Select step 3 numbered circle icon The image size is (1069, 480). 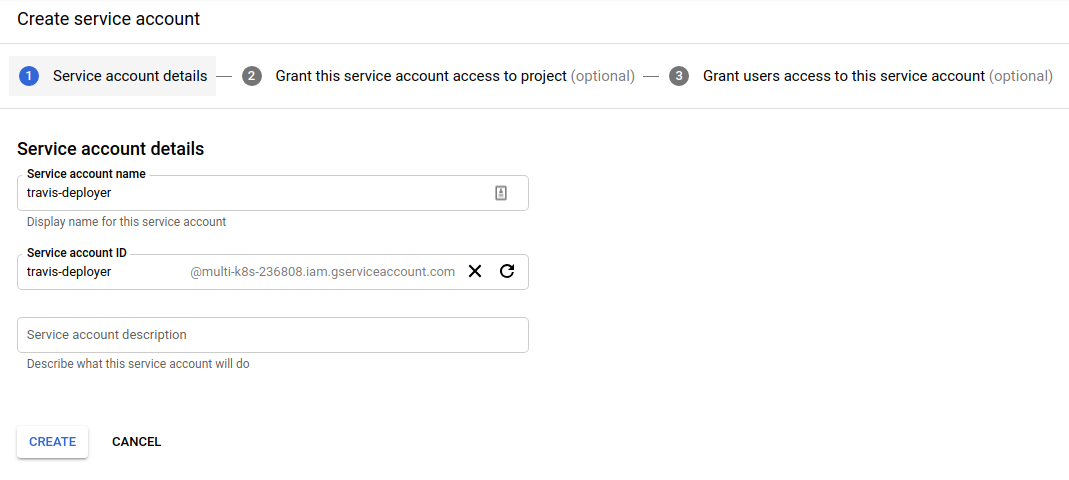[678, 76]
